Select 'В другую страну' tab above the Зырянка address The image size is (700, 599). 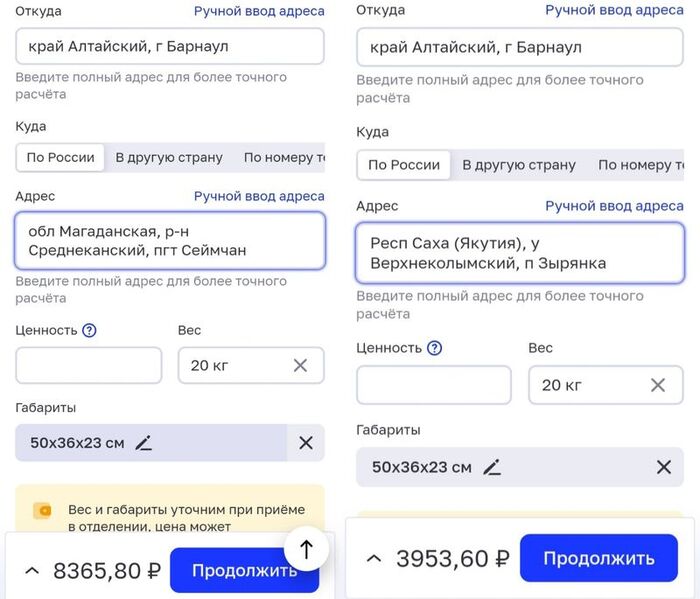point(519,165)
